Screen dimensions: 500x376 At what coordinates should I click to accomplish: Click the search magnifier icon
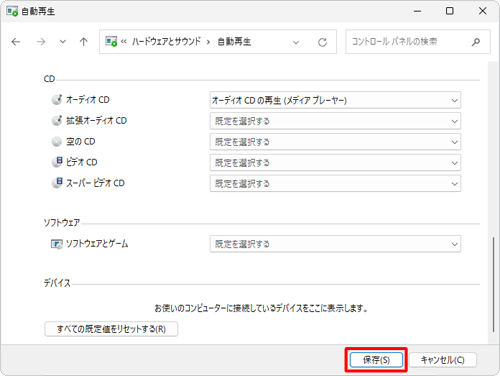pyautogui.click(x=476, y=42)
